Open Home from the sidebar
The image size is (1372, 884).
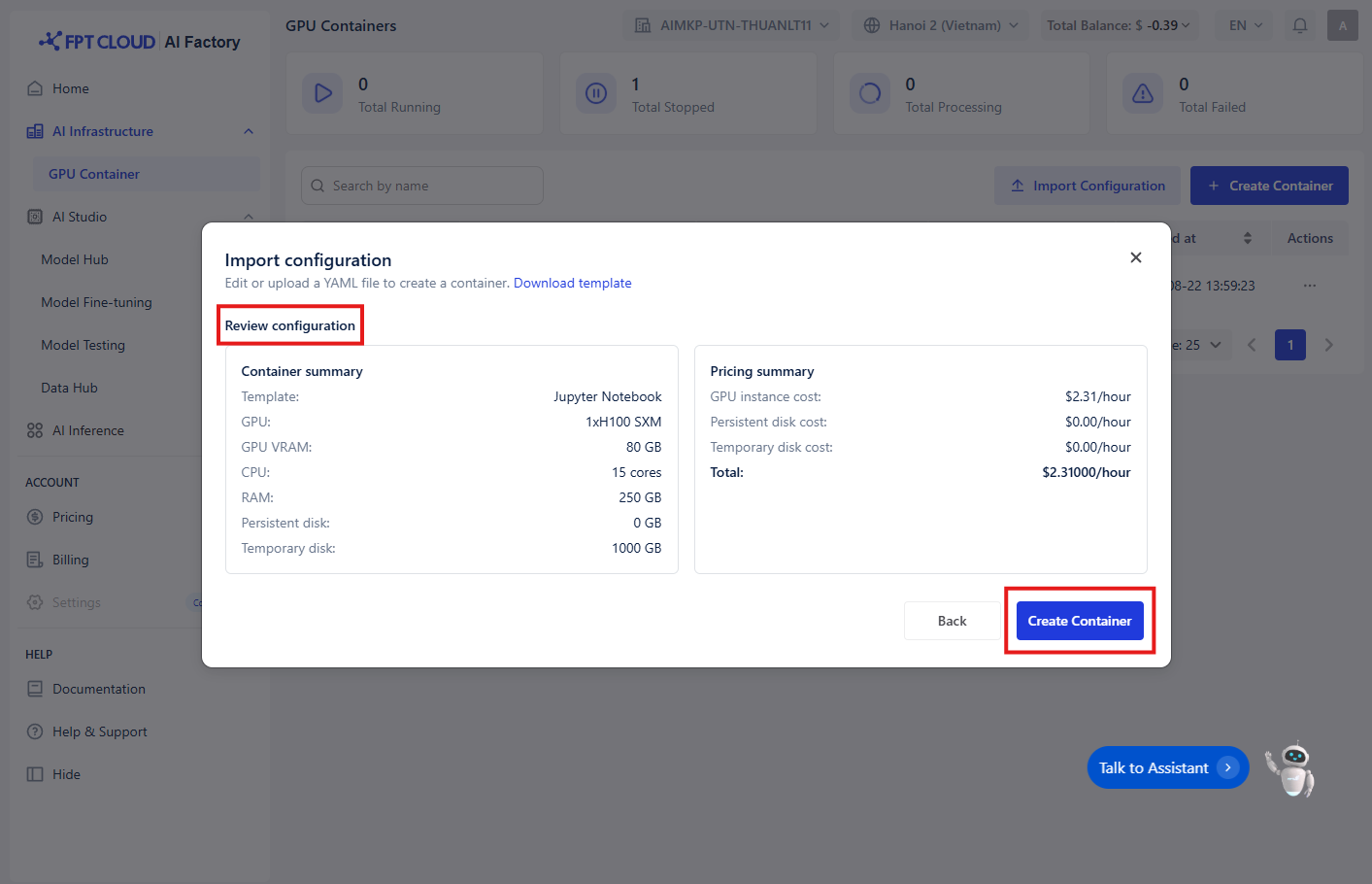point(70,88)
